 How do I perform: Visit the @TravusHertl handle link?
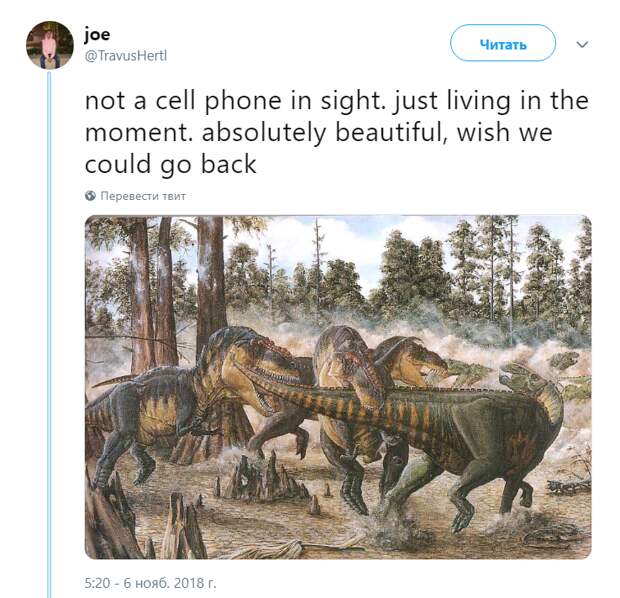[125, 56]
